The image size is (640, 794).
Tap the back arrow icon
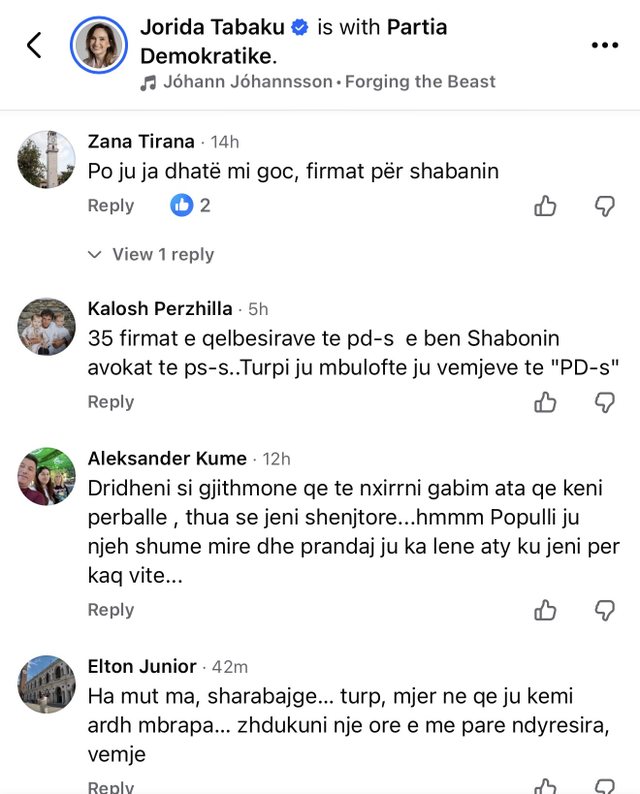pyautogui.click(x=34, y=45)
